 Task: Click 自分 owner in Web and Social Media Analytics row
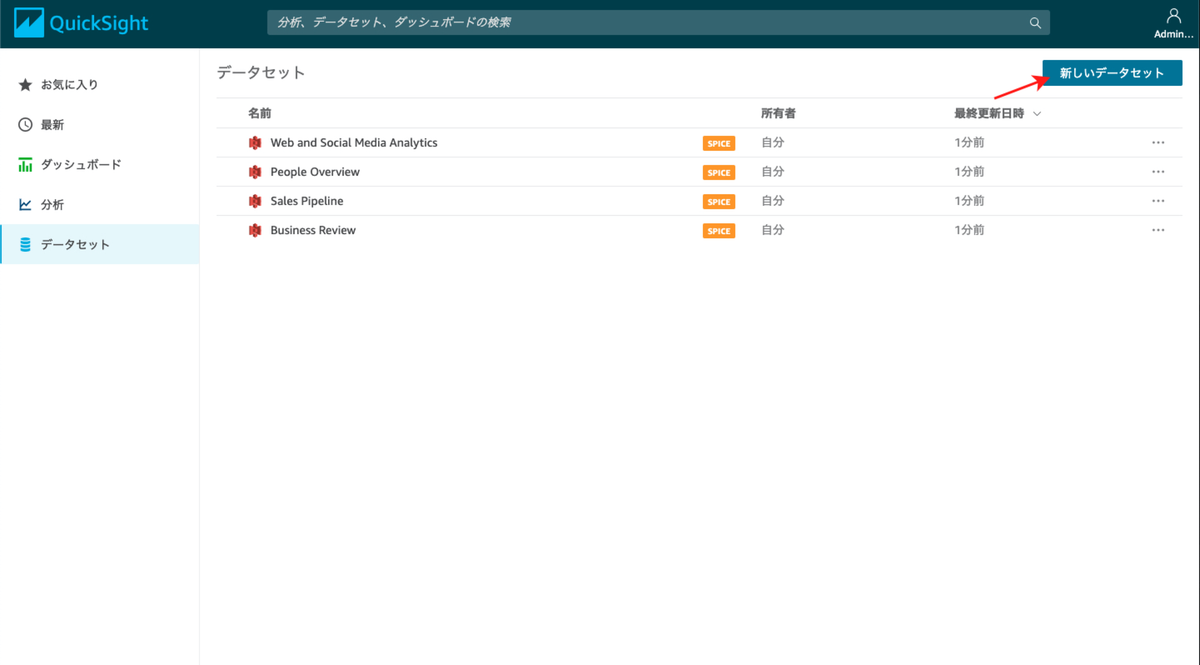(773, 143)
